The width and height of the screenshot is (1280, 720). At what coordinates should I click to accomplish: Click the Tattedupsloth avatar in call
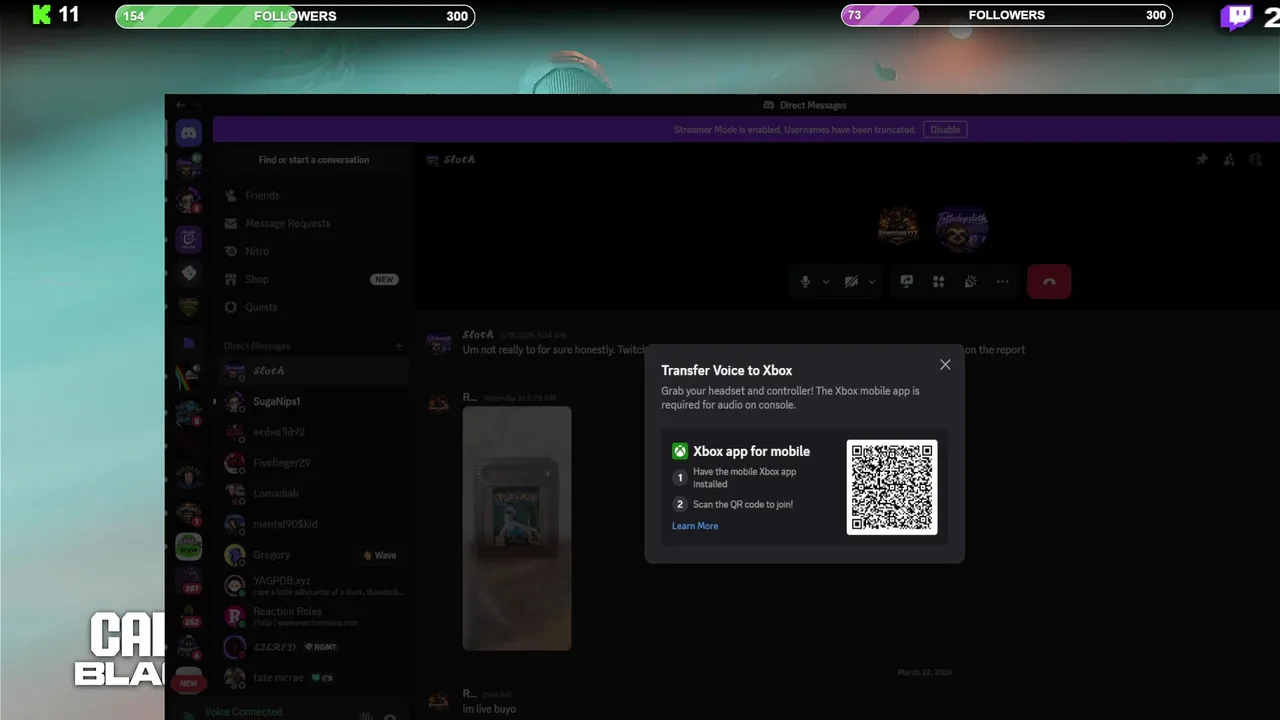pyautogui.click(x=962, y=229)
